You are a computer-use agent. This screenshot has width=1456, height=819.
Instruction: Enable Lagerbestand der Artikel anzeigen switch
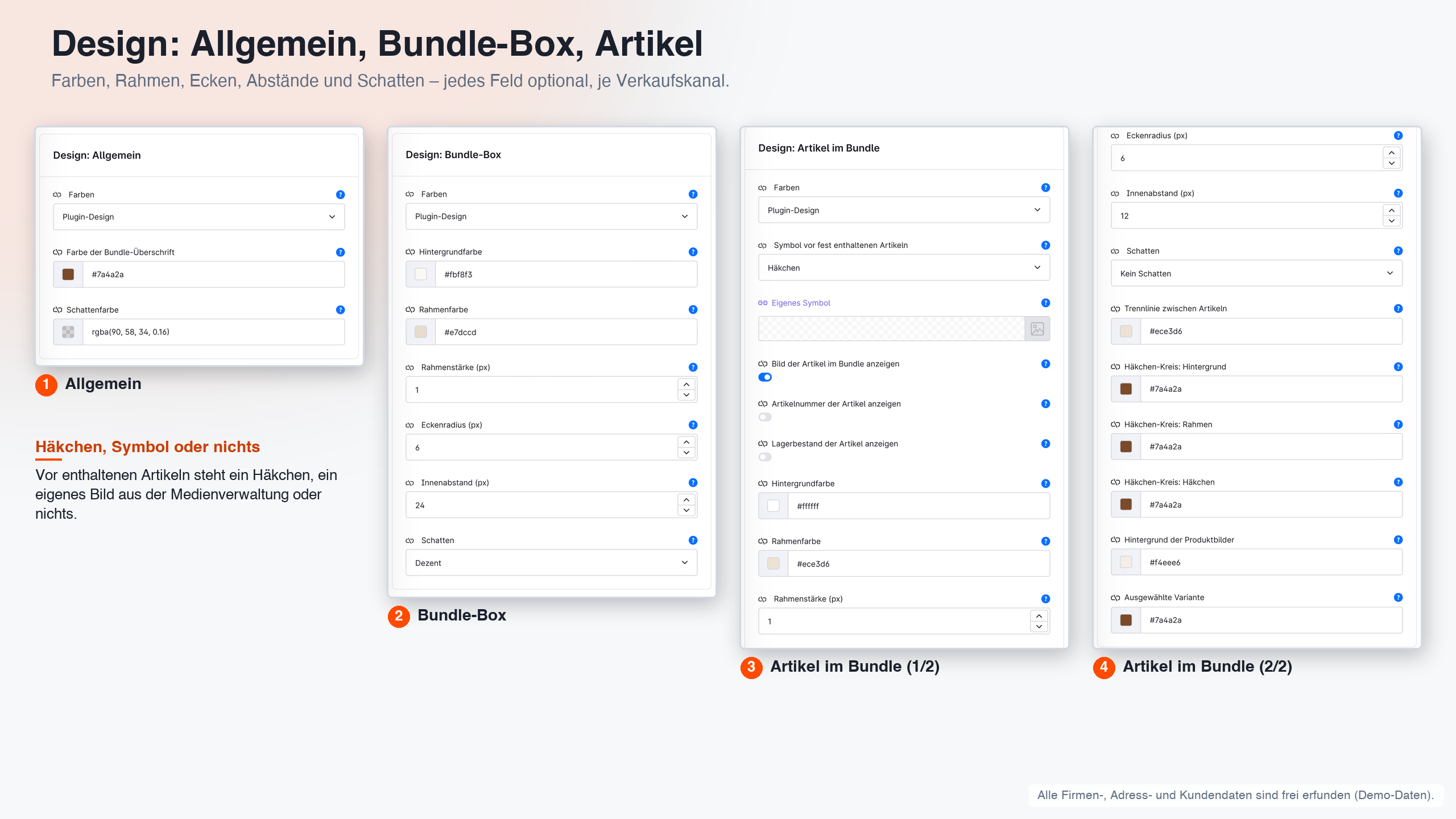tap(765, 457)
